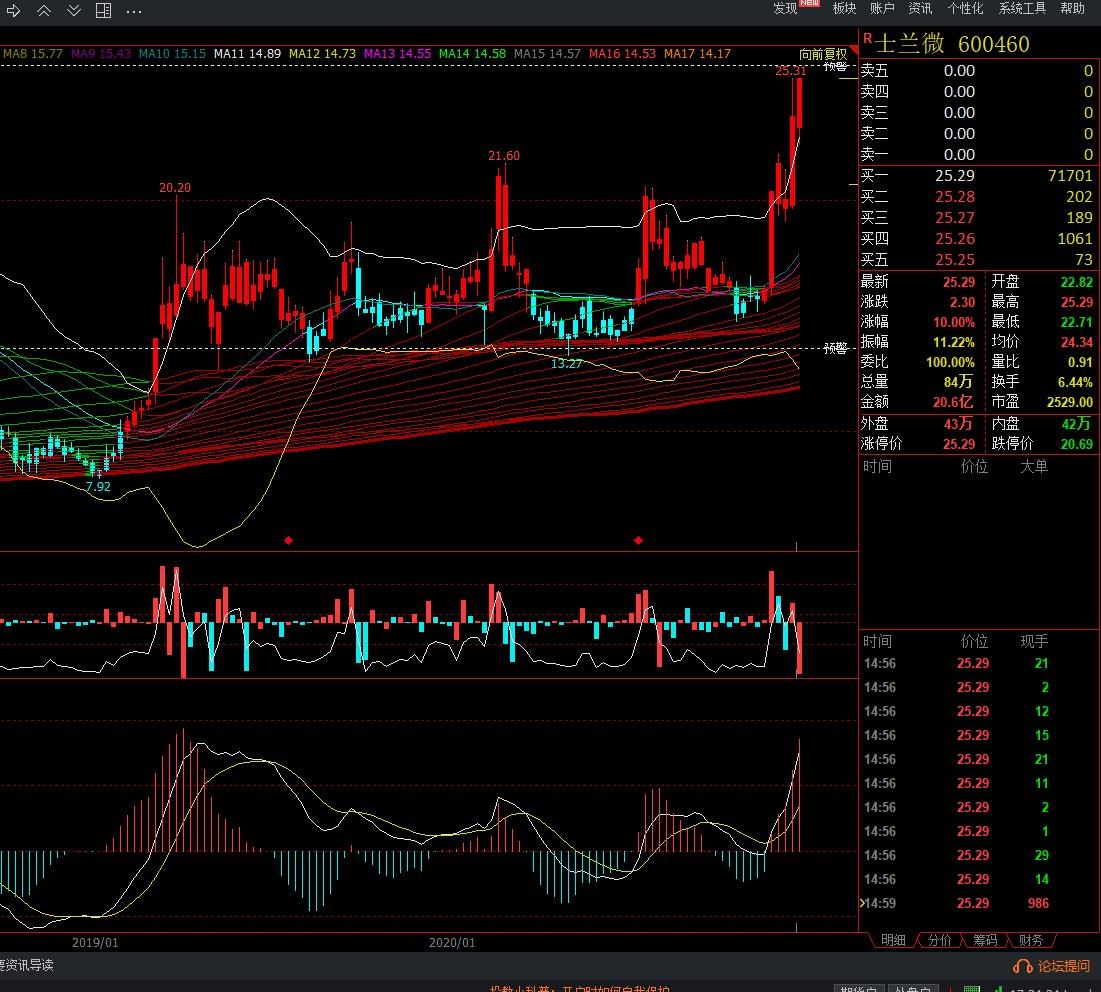The width and height of the screenshot is (1101, 992).
Task: Open the three-dot more options icon
Action: tap(133, 11)
